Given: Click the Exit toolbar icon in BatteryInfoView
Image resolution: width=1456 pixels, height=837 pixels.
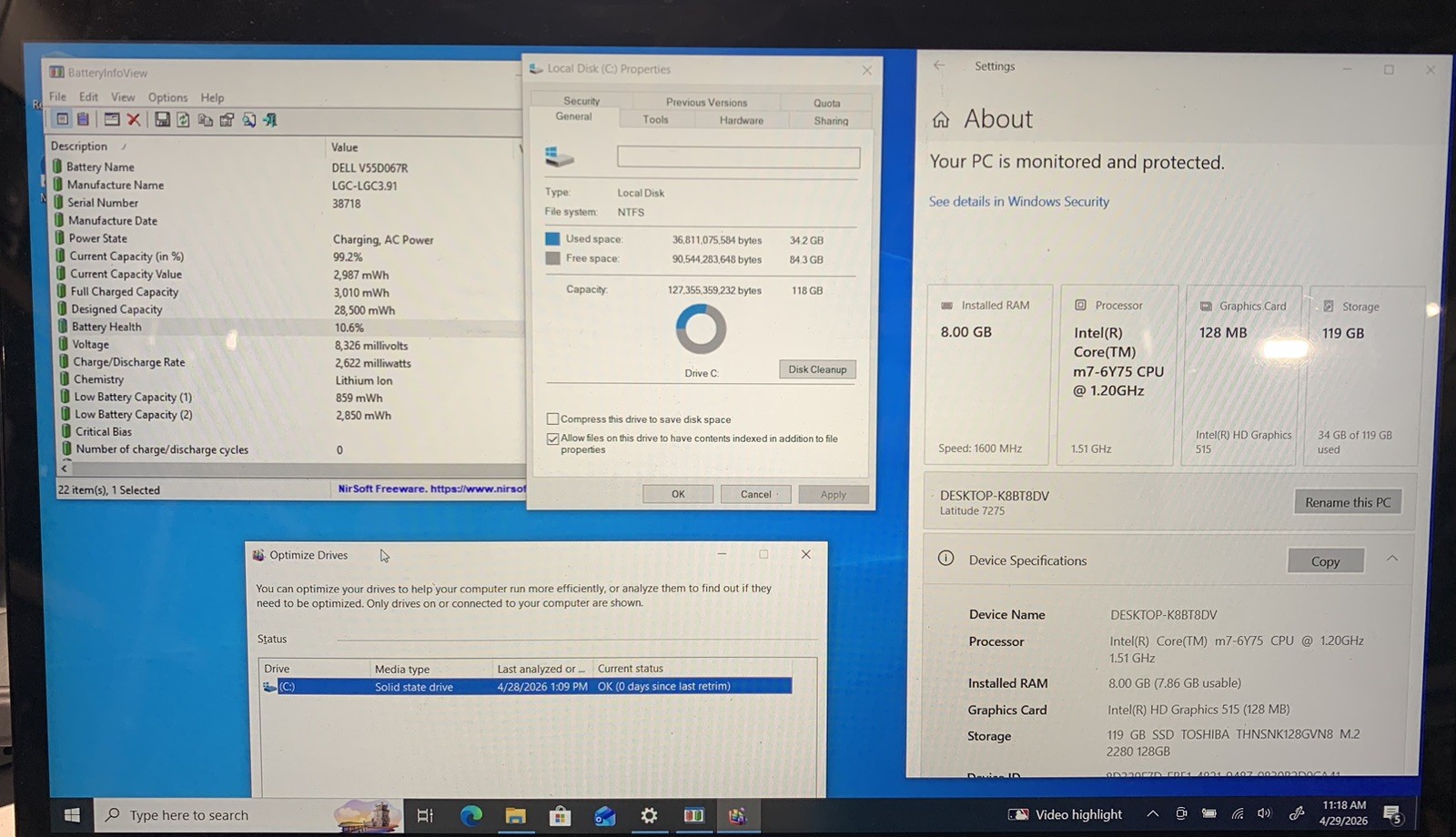Looking at the screenshot, I should click(270, 119).
